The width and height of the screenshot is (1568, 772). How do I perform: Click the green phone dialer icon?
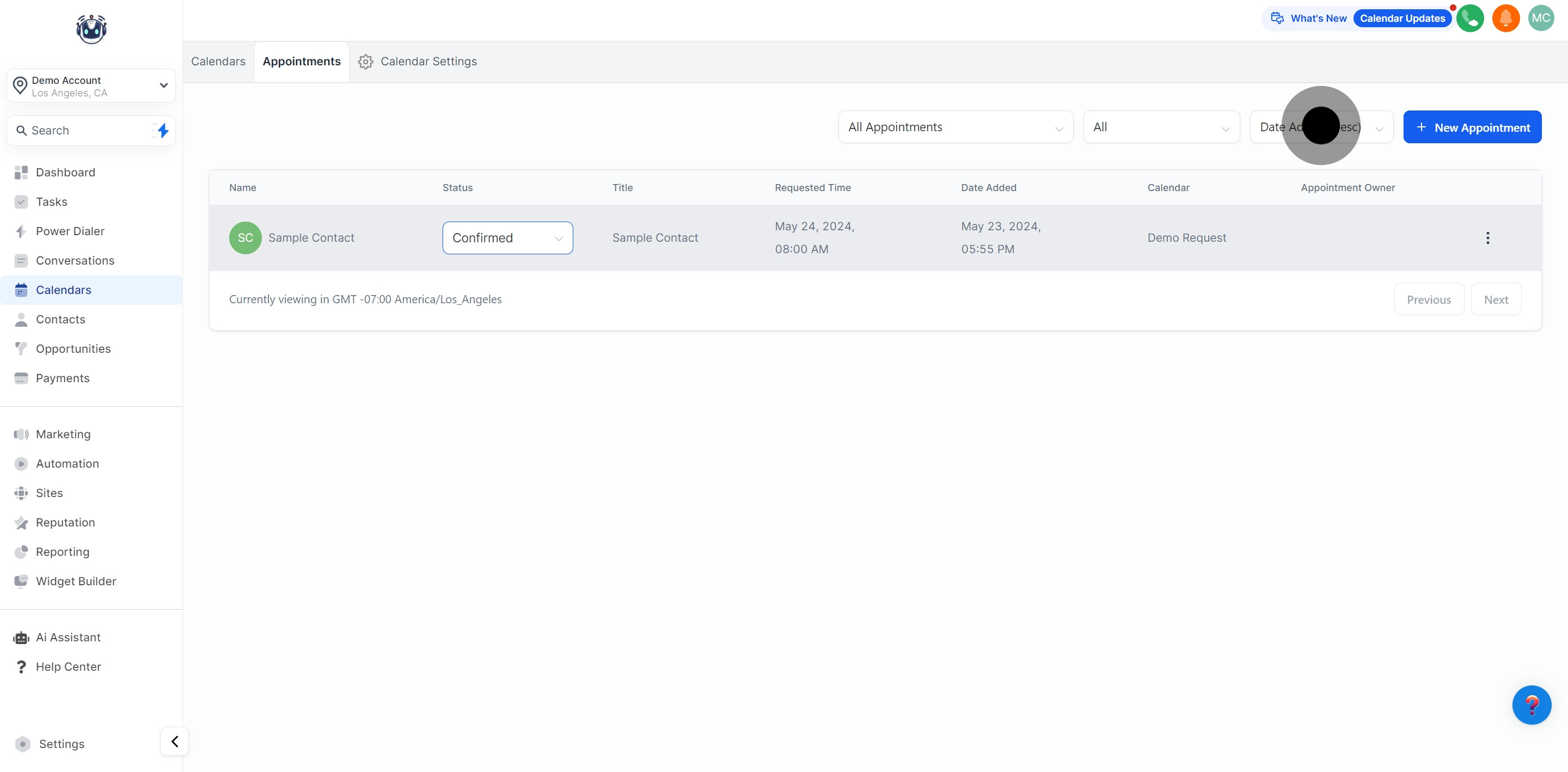tap(1469, 19)
